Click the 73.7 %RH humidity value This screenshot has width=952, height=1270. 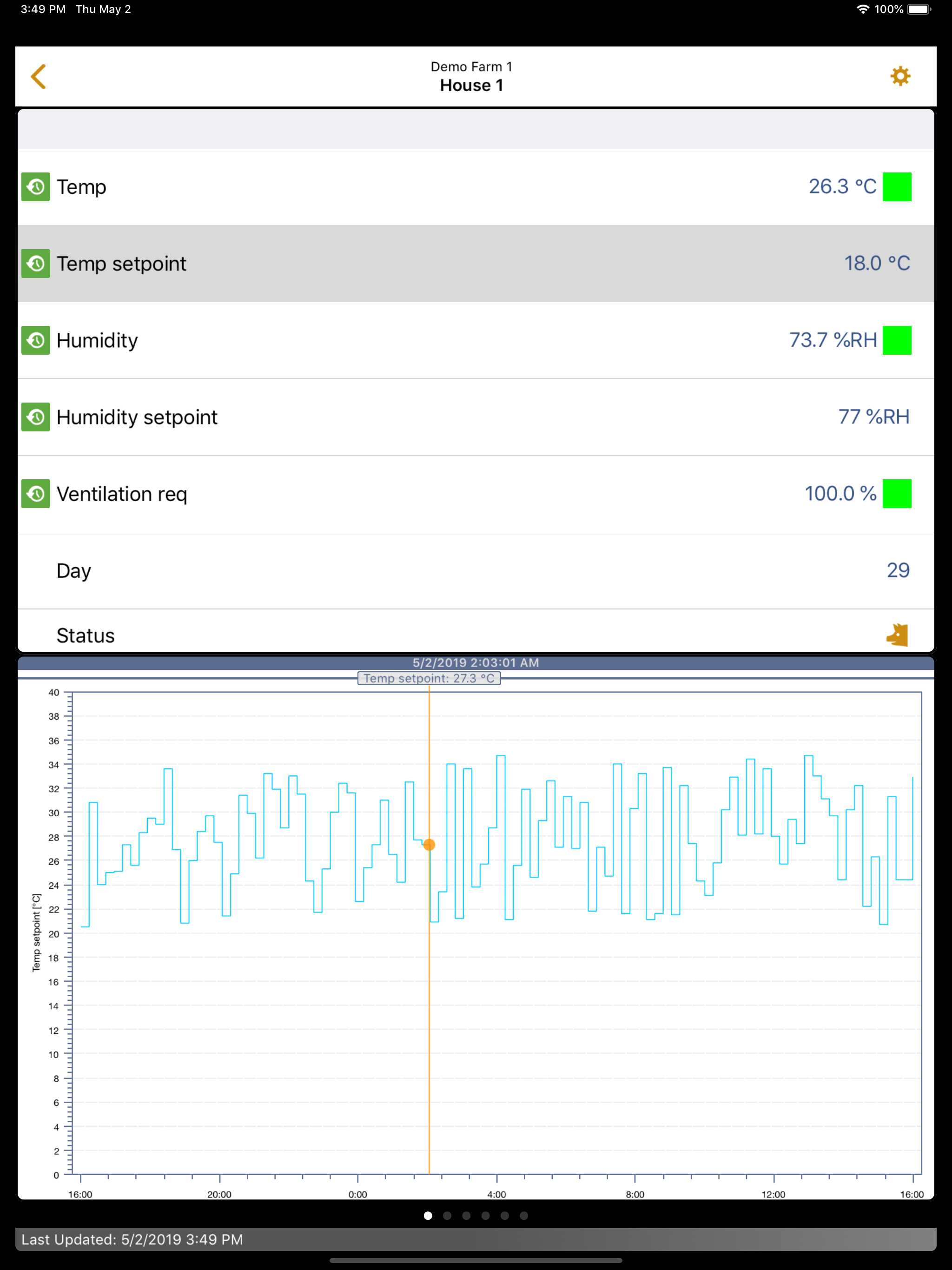pos(833,340)
